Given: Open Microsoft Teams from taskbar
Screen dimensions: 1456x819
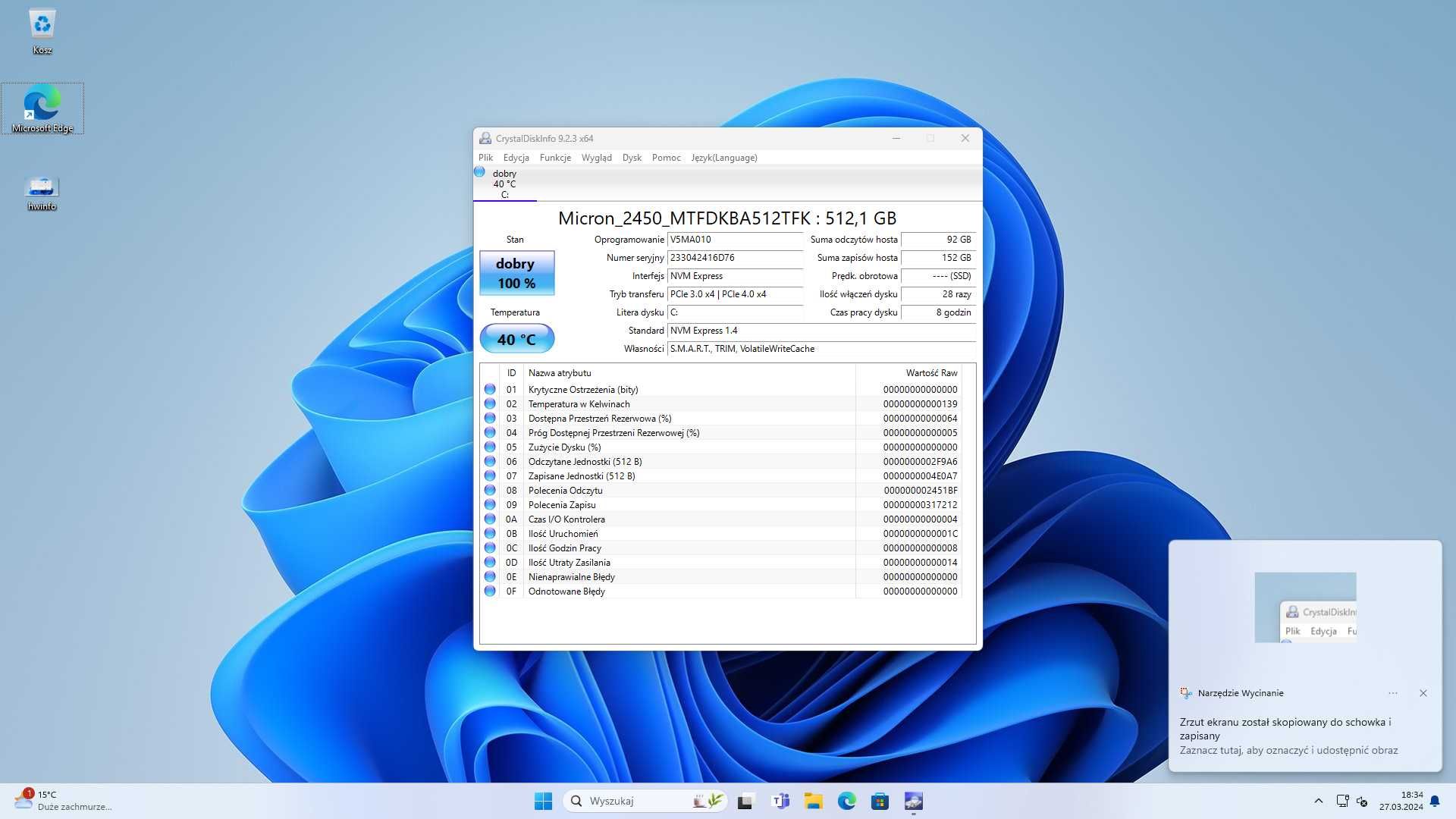Looking at the screenshot, I should [x=780, y=801].
